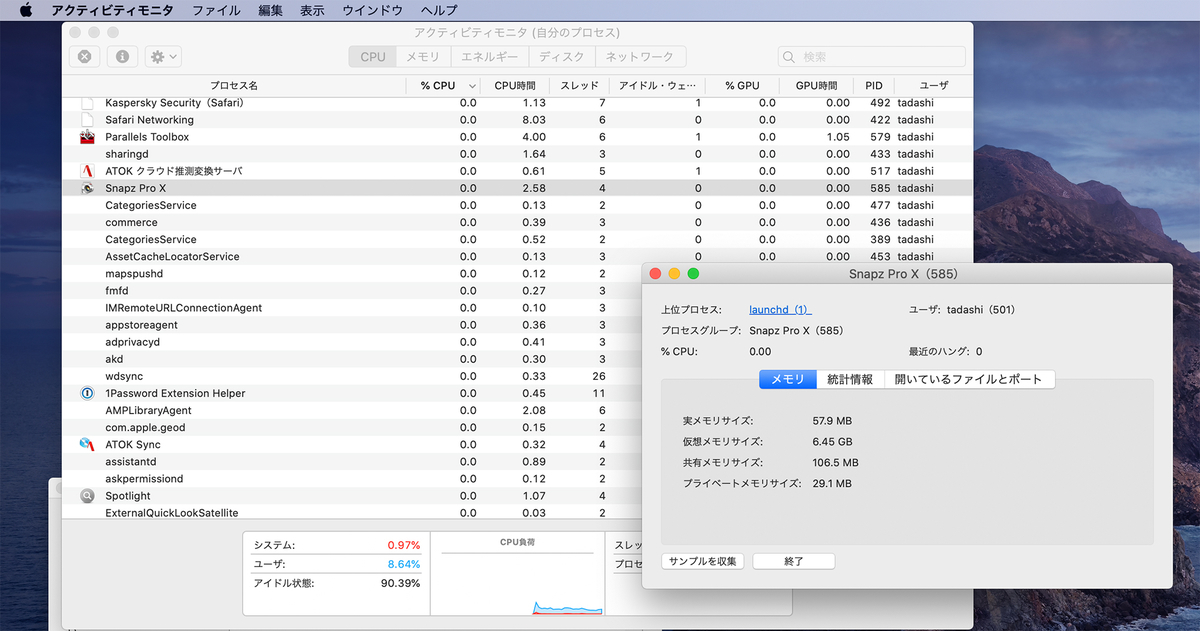Sort by the プロセス名 column header
This screenshot has height=631, width=1200.
pyautogui.click(x=234, y=86)
